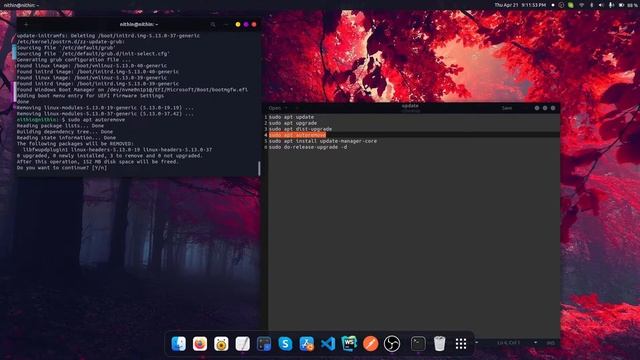Show all applications grid in dock
The image size is (640, 360).
(461, 344)
